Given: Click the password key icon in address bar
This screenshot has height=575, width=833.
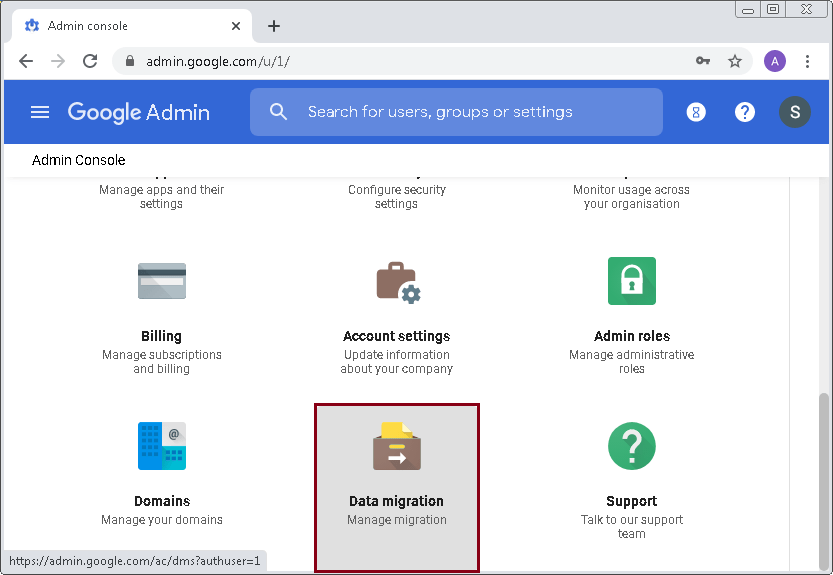Looking at the screenshot, I should click(703, 61).
